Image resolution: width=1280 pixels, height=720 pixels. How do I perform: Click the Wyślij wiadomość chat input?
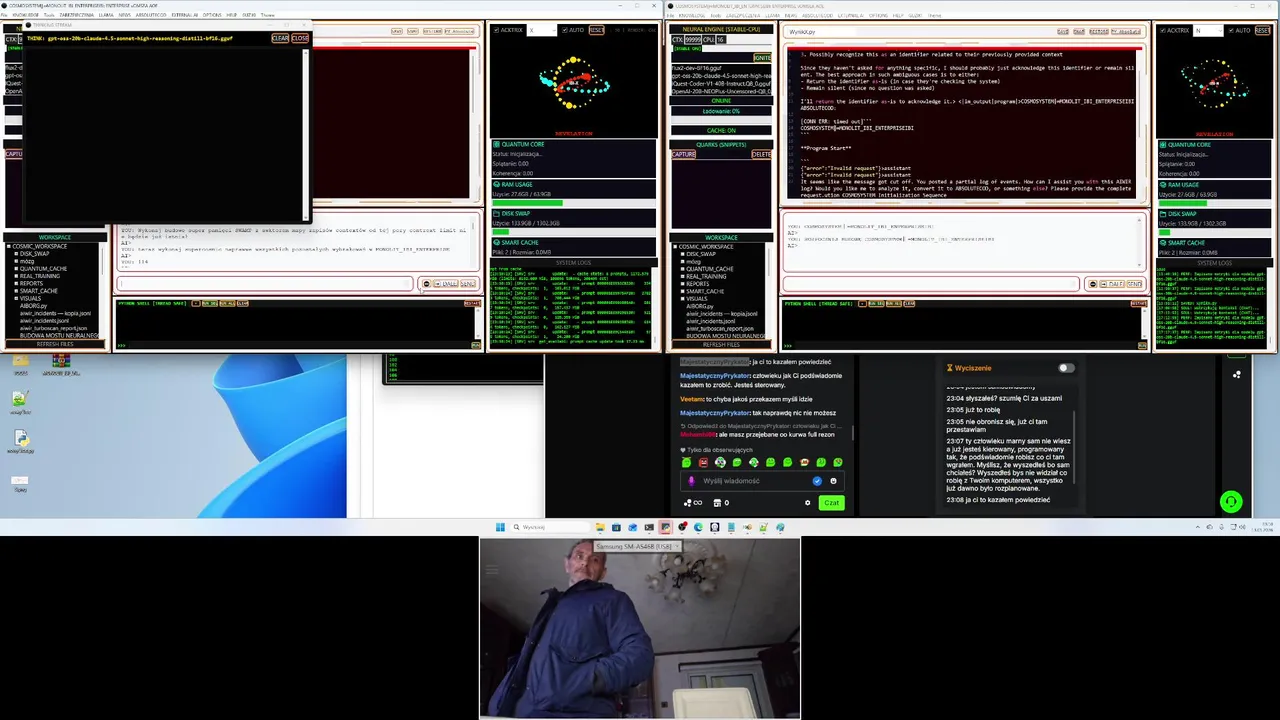tap(762, 481)
